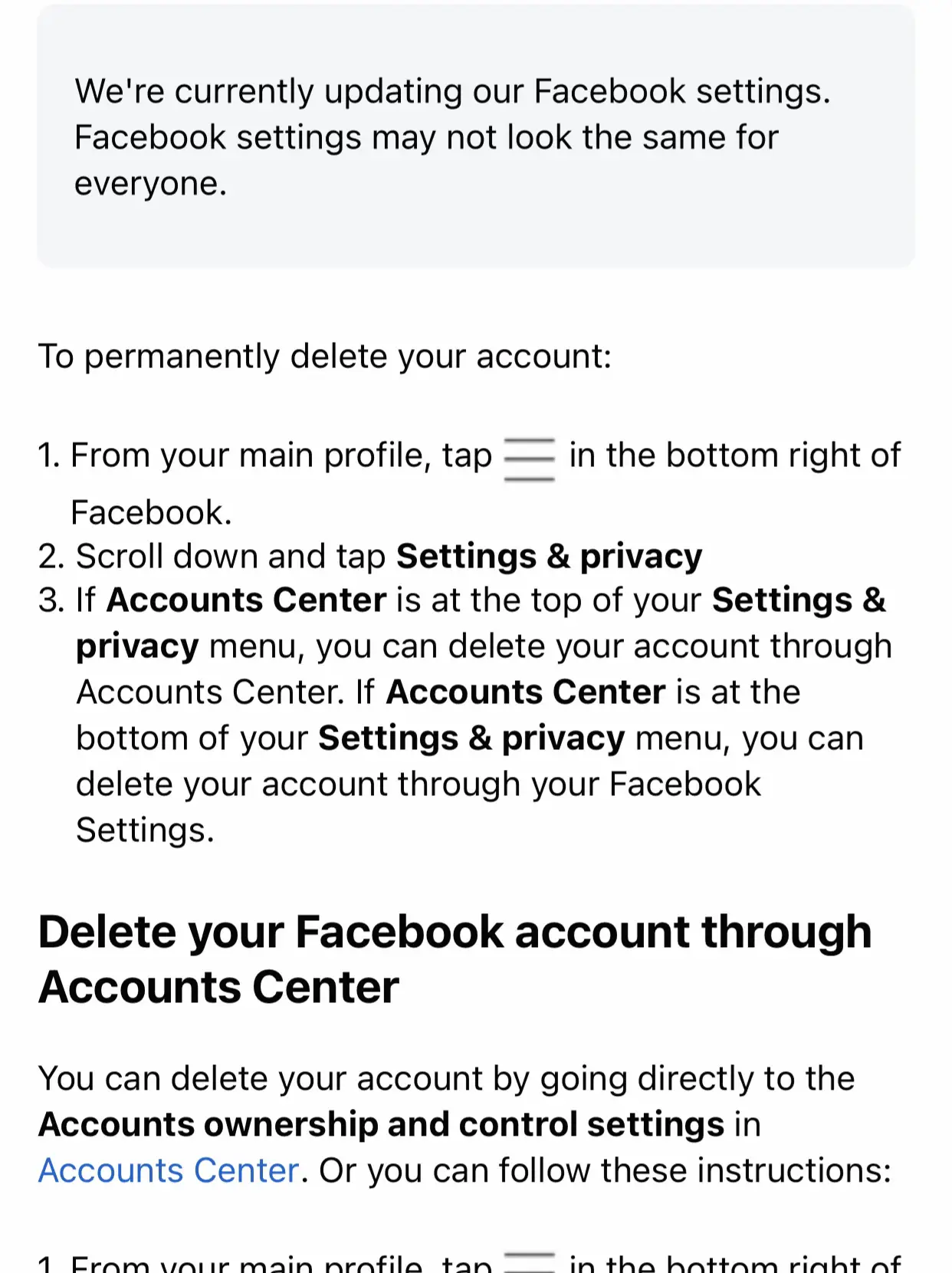Image resolution: width=952 pixels, height=1273 pixels.
Task: Click the words in the bottom right of in step 1
Action: click(734, 456)
